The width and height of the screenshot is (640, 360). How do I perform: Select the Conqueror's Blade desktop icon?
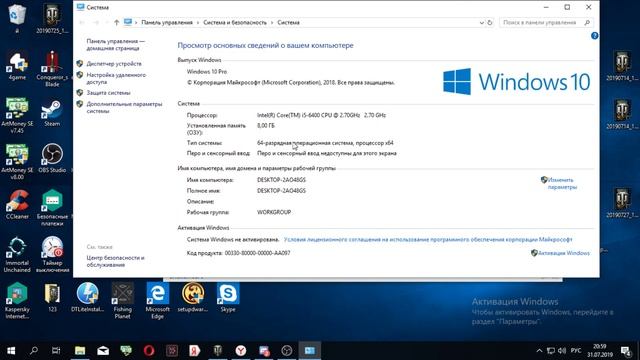pyautogui.click(x=52, y=69)
